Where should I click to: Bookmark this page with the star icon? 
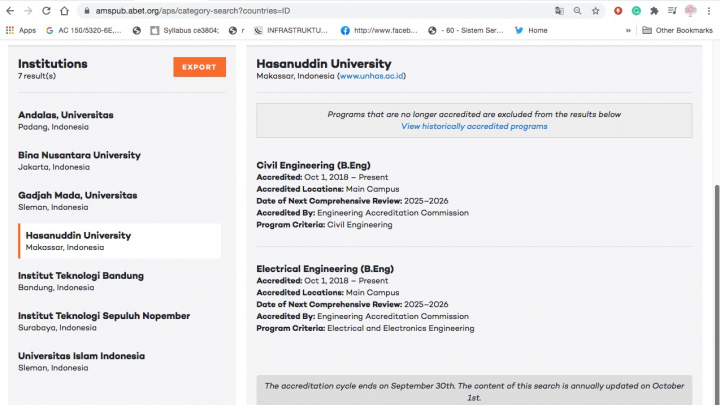[596, 10]
